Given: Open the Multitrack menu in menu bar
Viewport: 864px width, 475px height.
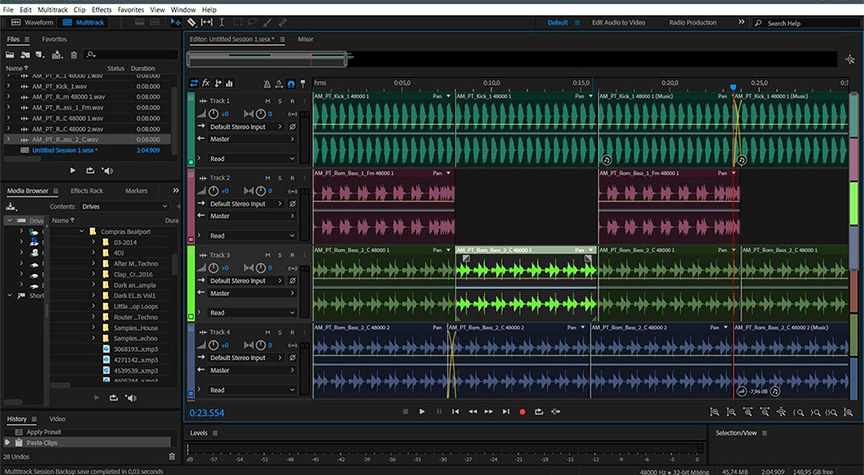Looking at the screenshot, I should click(x=51, y=9).
